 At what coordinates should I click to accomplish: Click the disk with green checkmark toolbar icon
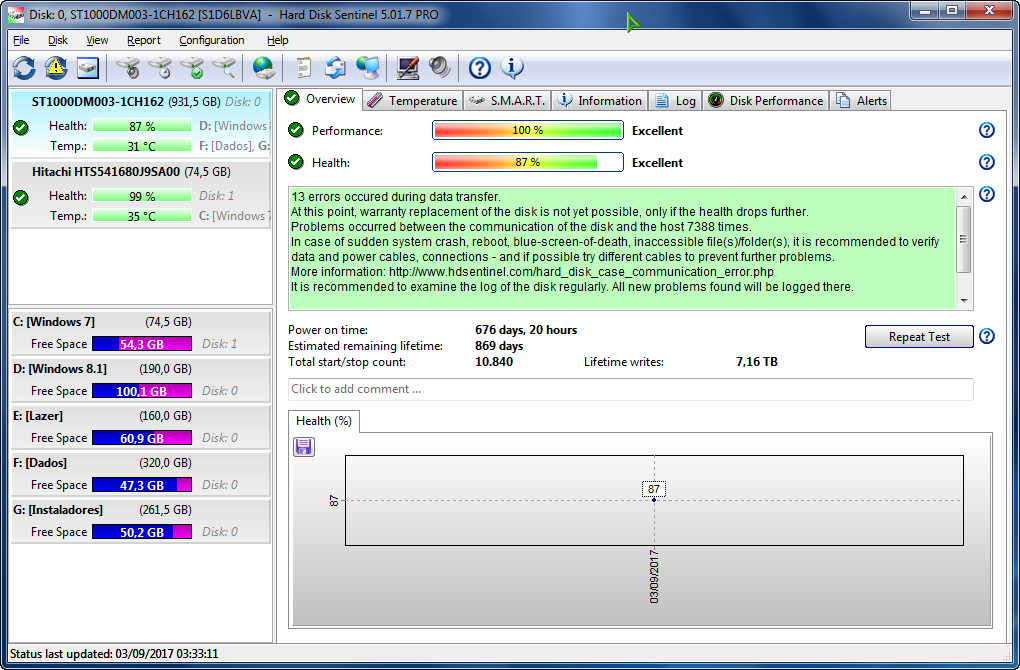coord(193,68)
